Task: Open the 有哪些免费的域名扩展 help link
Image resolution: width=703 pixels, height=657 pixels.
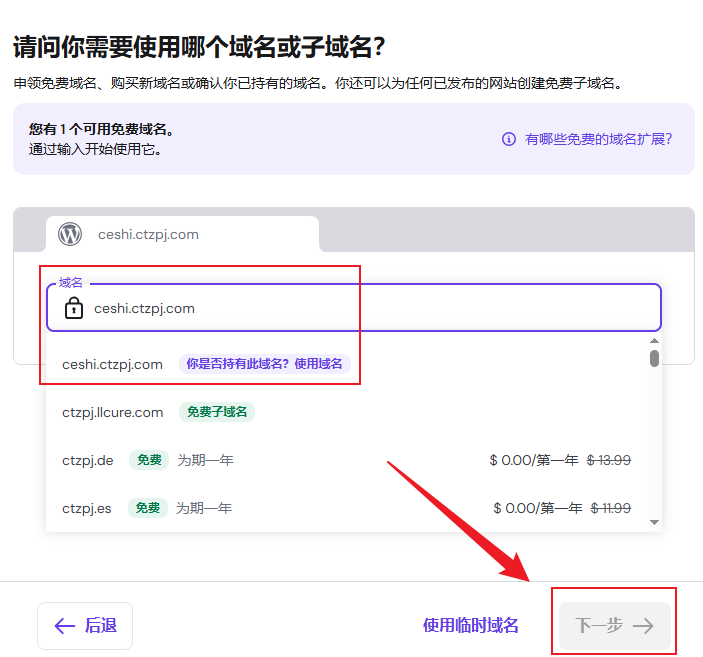Action: click(x=598, y=139)
